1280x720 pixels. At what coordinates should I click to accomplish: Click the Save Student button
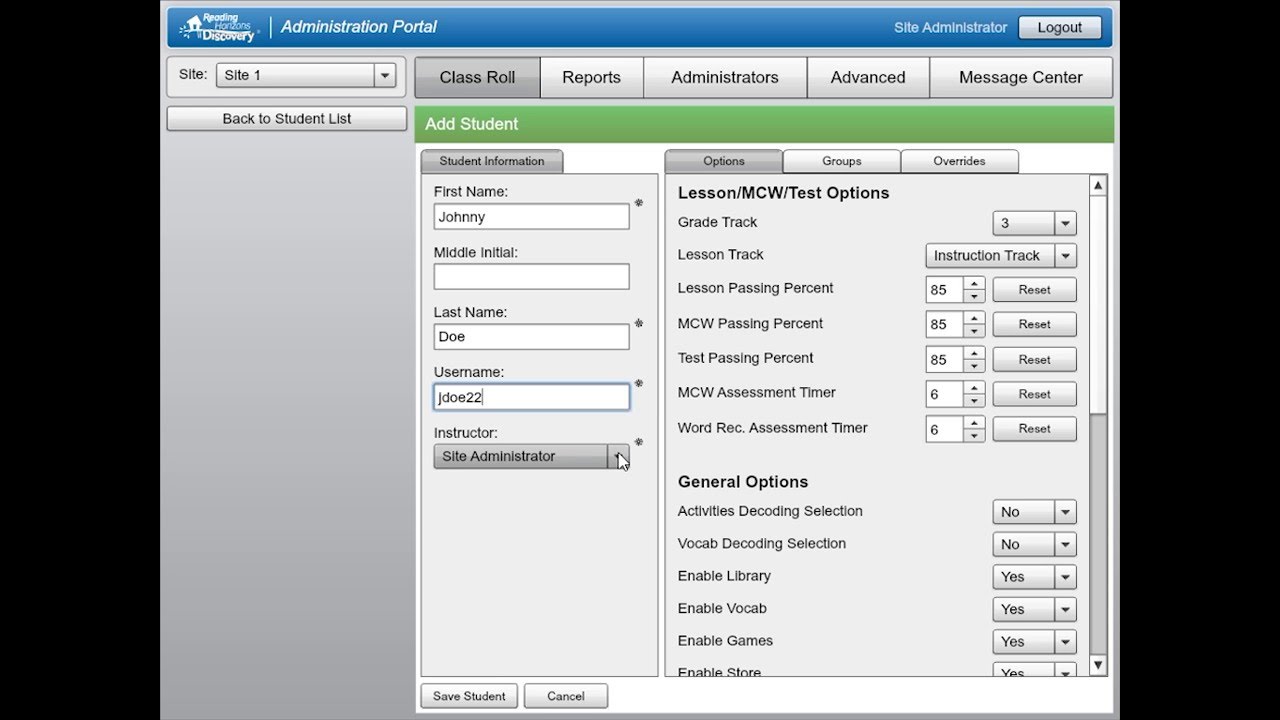pyautogui.click(x=469, y=696)
